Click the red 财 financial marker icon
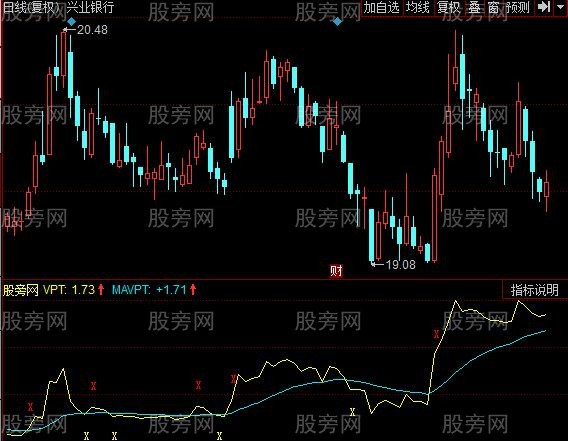 point(336,271)
